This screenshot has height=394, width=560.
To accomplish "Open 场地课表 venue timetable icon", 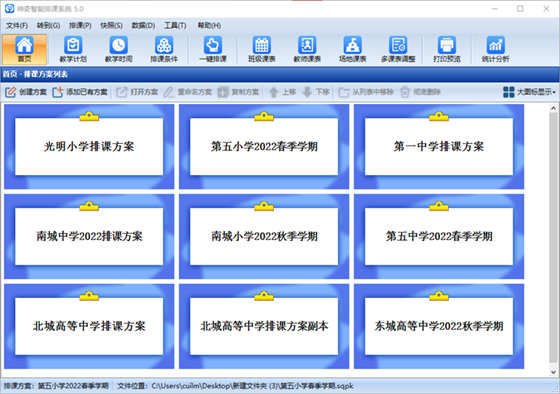I will [352, 49].
